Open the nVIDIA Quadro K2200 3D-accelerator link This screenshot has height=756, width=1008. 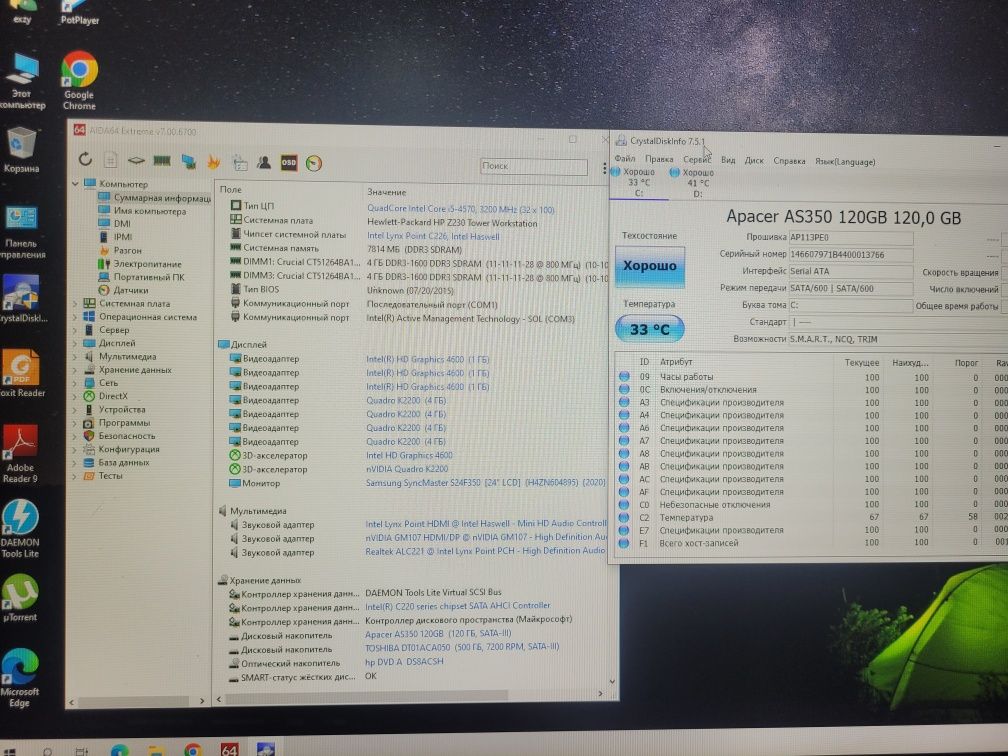coord(407,469)
